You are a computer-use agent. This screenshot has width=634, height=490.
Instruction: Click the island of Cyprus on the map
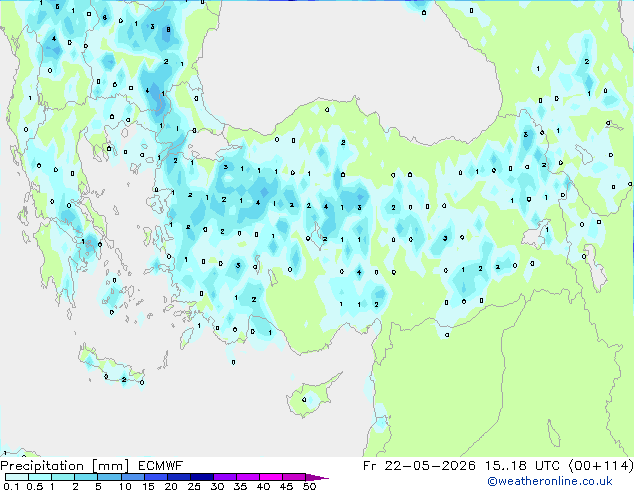click(311, 396)
